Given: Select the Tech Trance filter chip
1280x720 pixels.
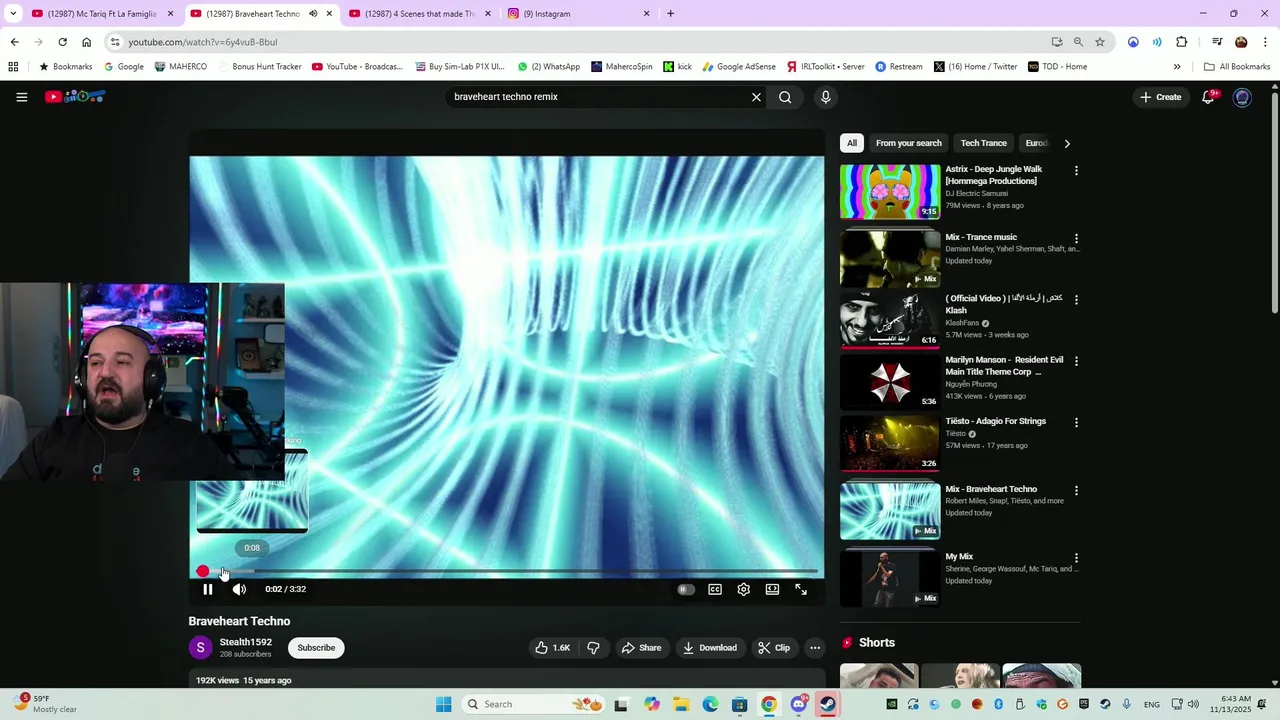Looking at the screenshot, I should pyautogui.click(x=984, y=143).
